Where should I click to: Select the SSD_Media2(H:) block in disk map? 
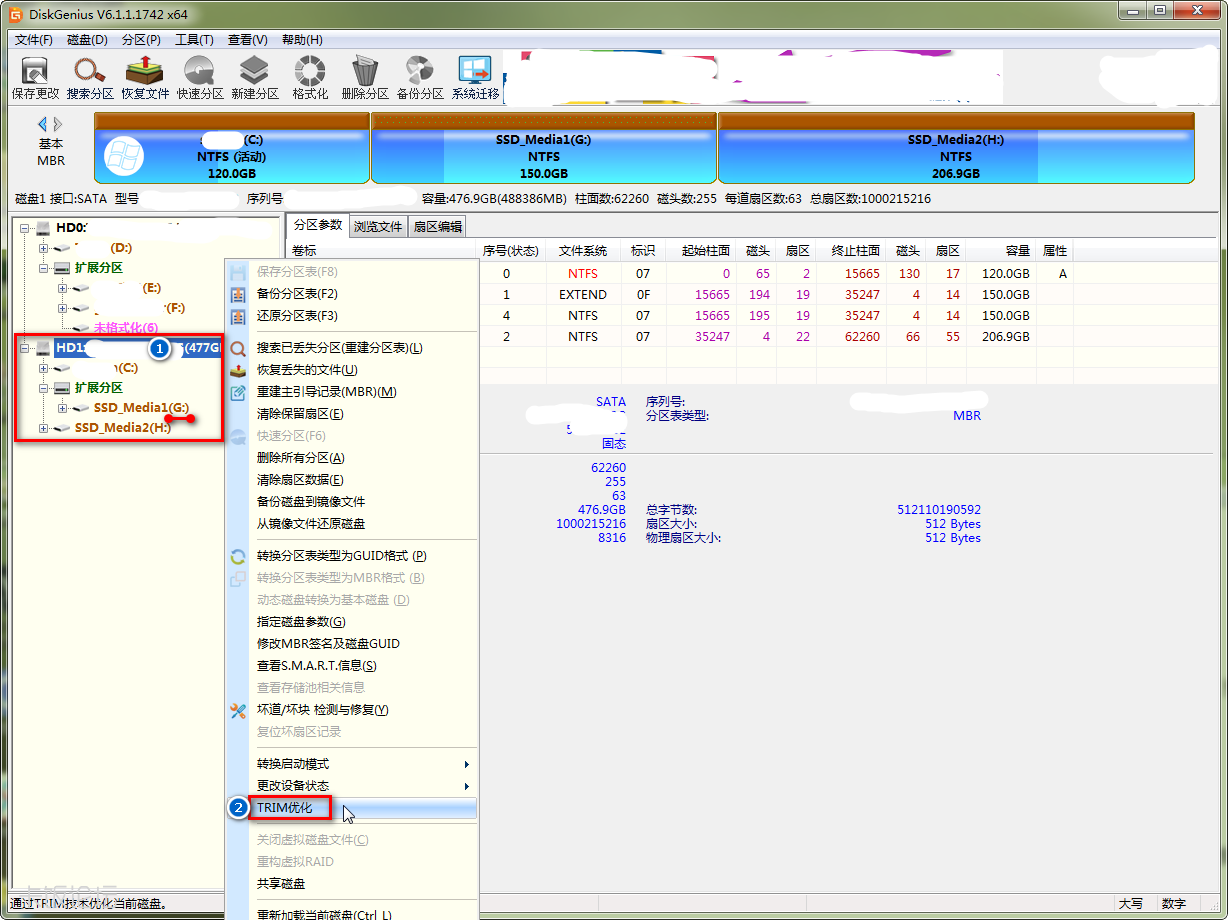[956, 148]
